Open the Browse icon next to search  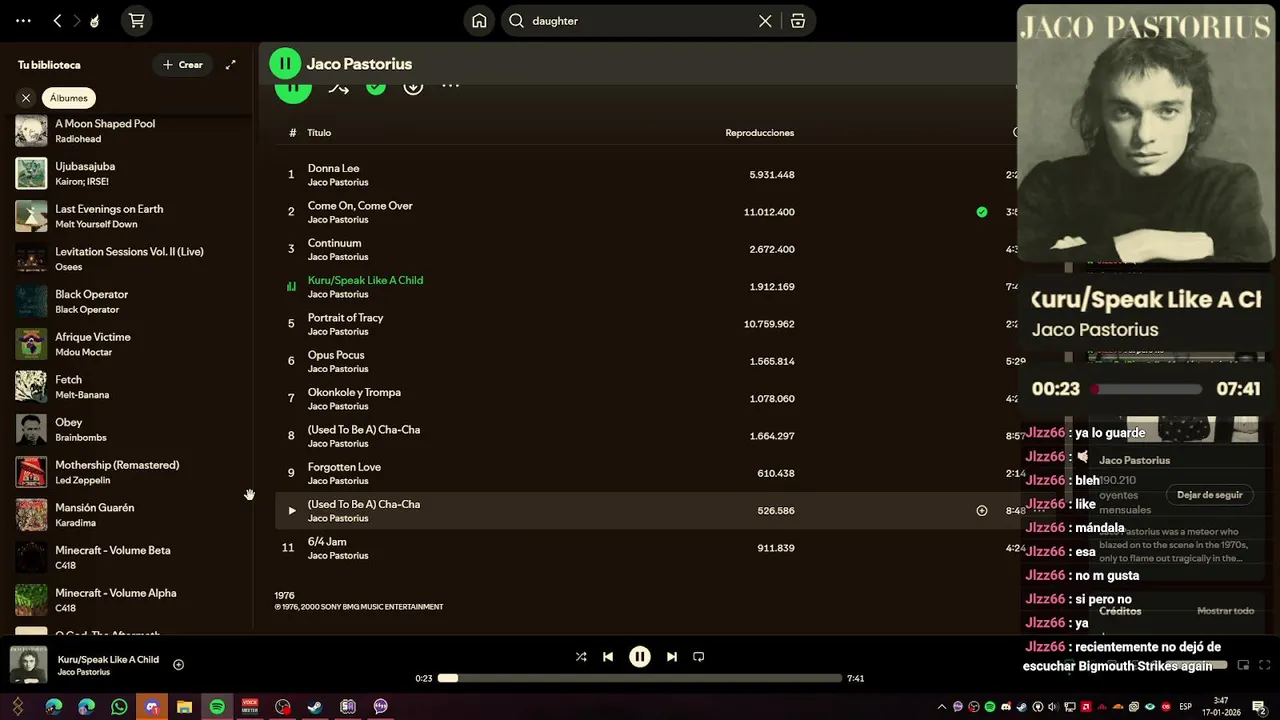pos(798,21)
